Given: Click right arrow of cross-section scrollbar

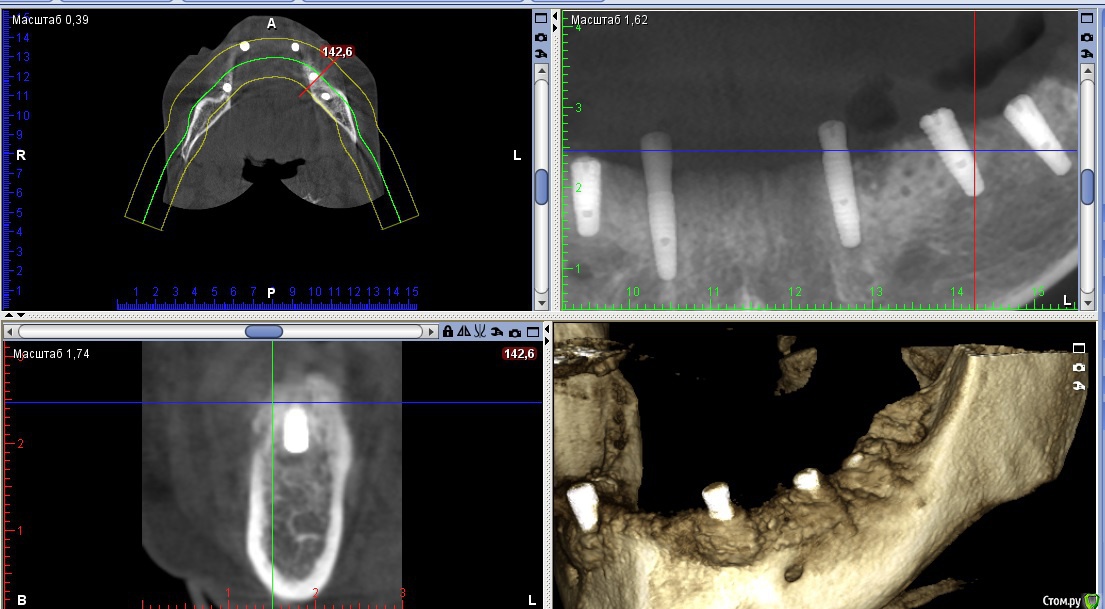Looking at the screenshot, I should [x=431, y=332].
